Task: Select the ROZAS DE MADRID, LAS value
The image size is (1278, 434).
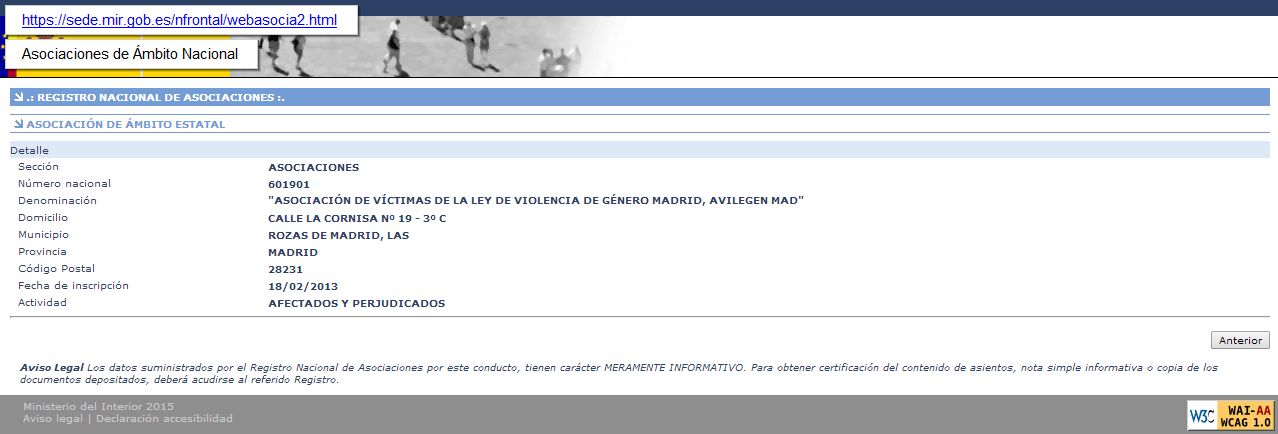Action: [339, 235]
